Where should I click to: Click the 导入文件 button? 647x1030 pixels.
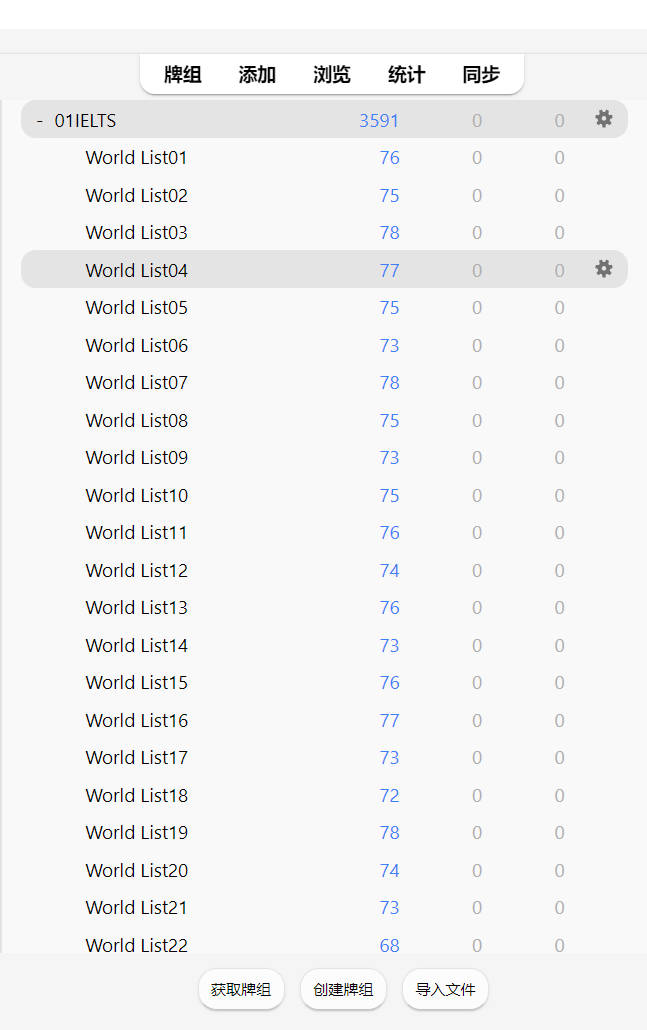445,990
